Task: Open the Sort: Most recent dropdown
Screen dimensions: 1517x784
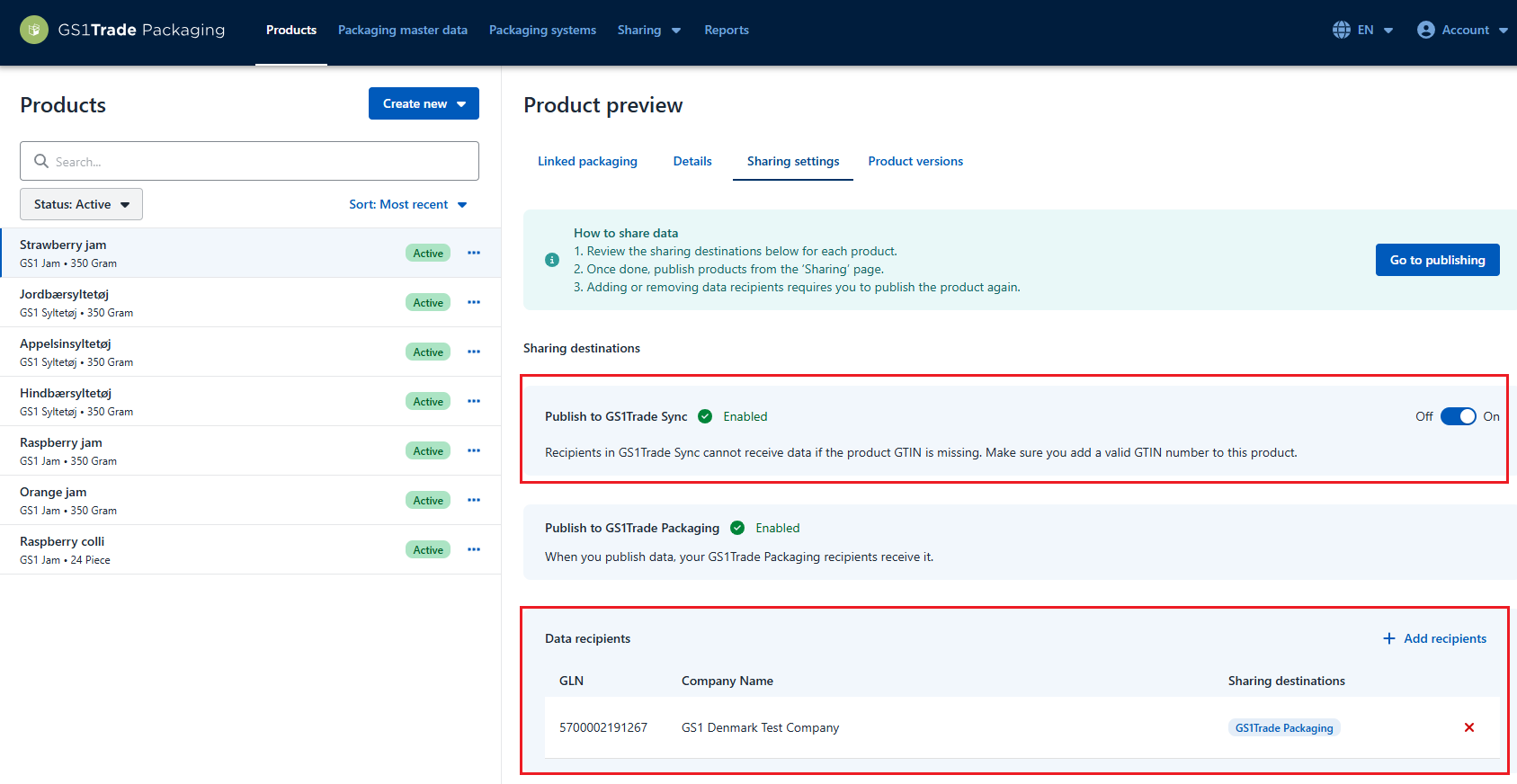Action: click(408, 204)
